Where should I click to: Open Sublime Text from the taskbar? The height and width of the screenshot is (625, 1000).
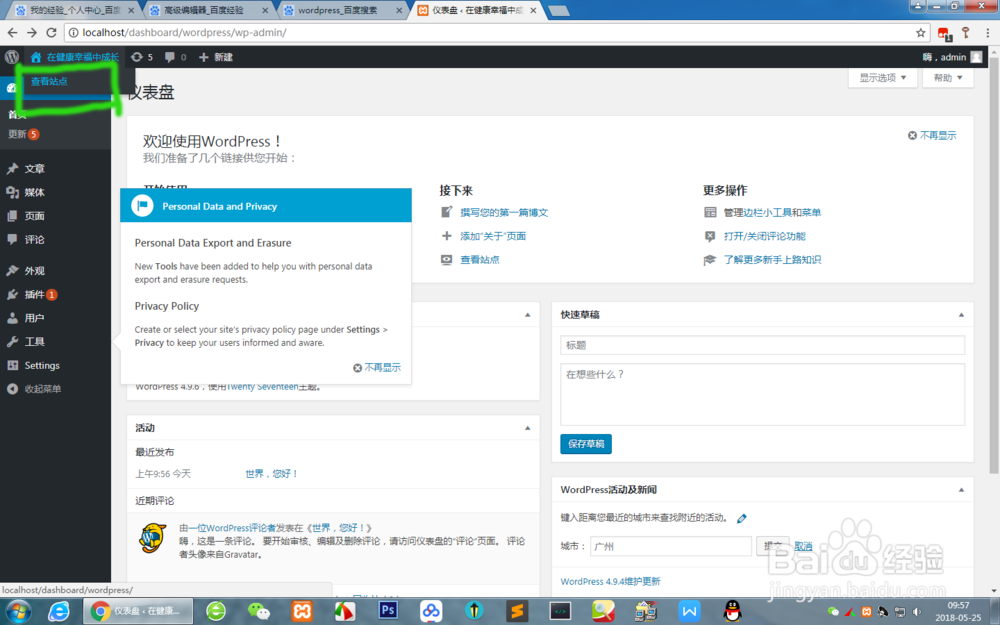517,612
